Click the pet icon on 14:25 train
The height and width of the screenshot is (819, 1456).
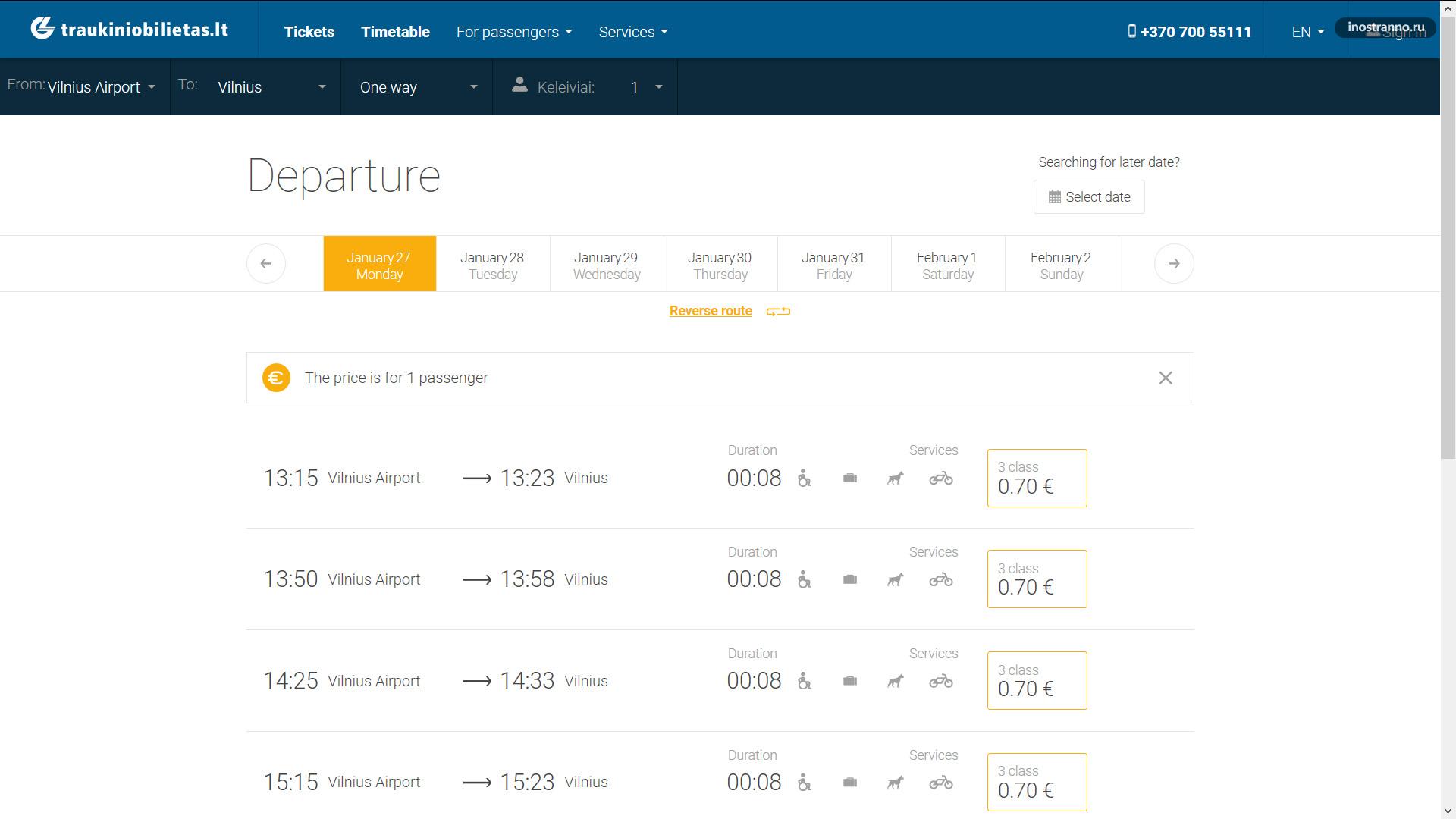click(895, 681)
